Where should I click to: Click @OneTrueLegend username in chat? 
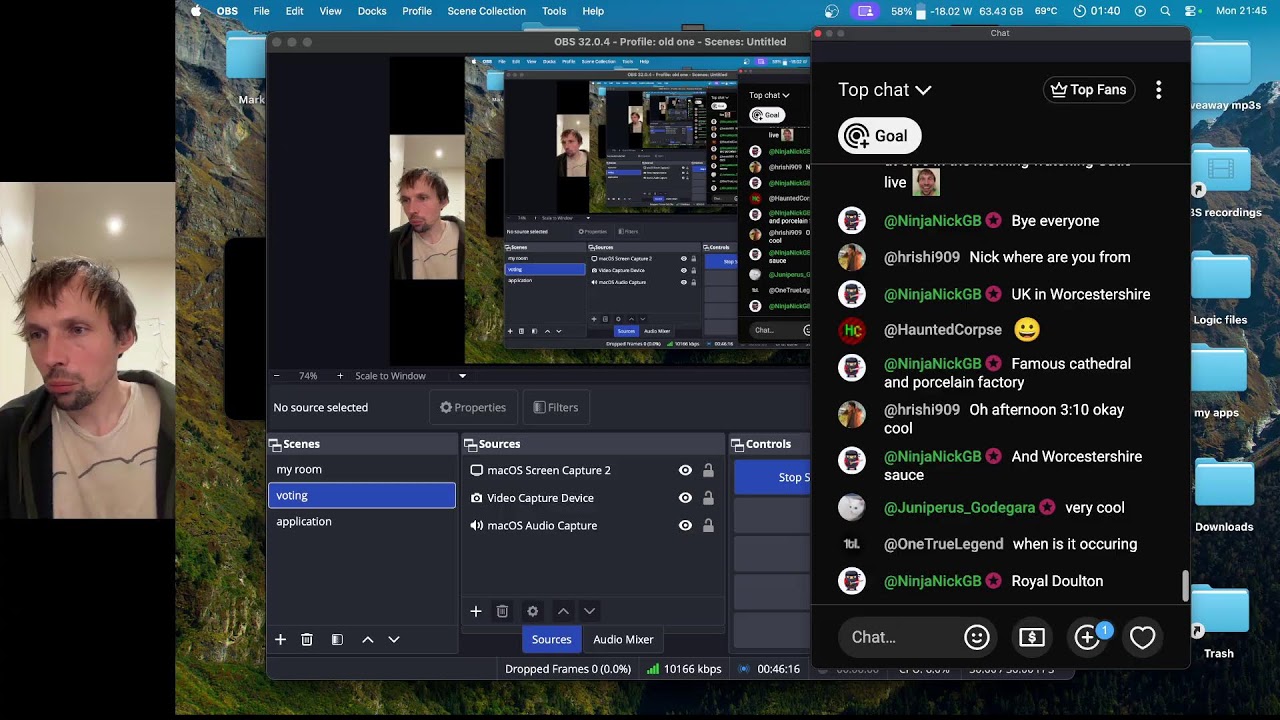(944, 544)
